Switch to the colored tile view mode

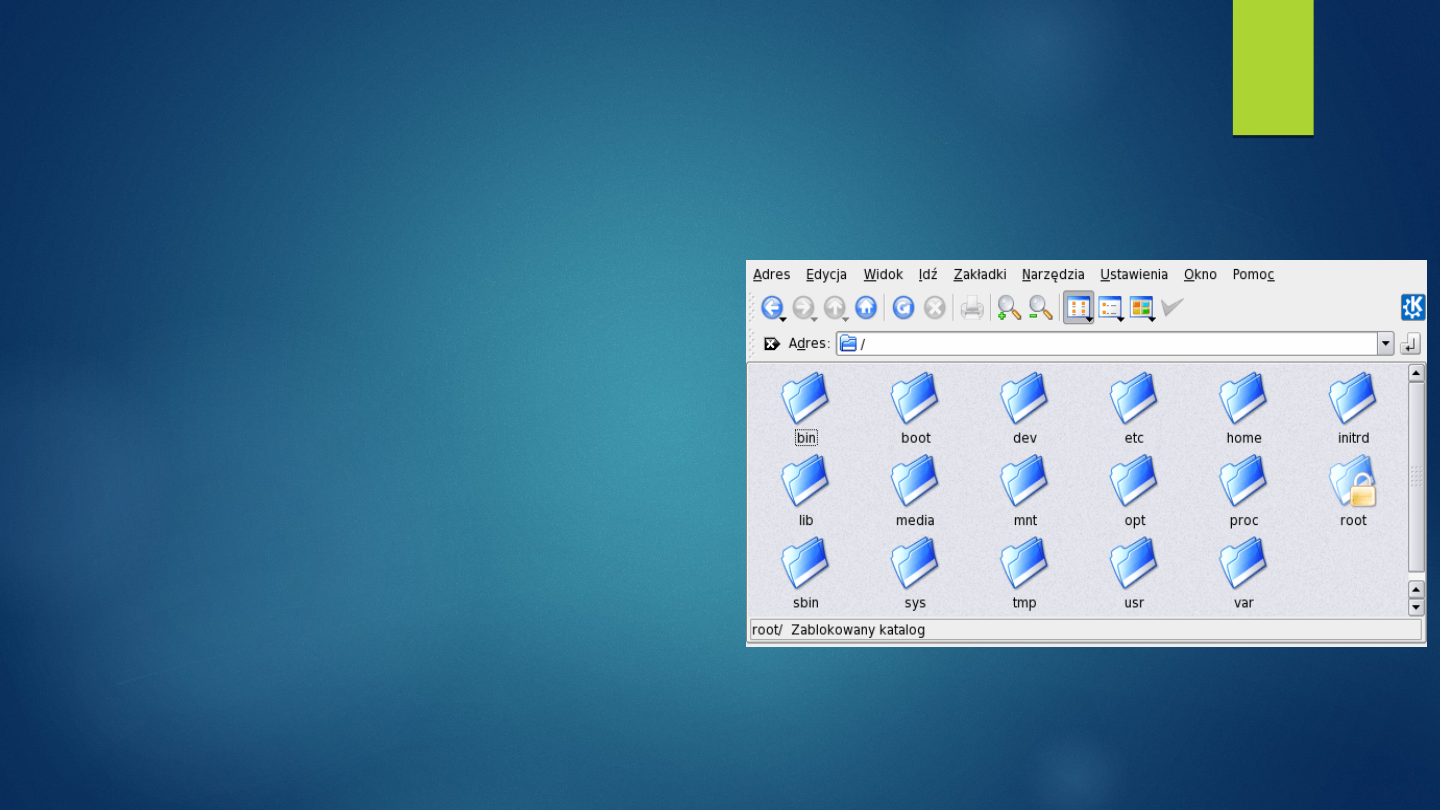[1142, 308]
